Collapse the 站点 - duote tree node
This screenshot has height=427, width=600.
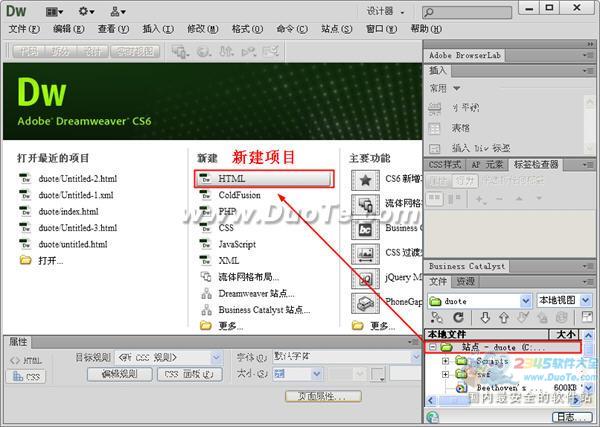coord(433,347)
